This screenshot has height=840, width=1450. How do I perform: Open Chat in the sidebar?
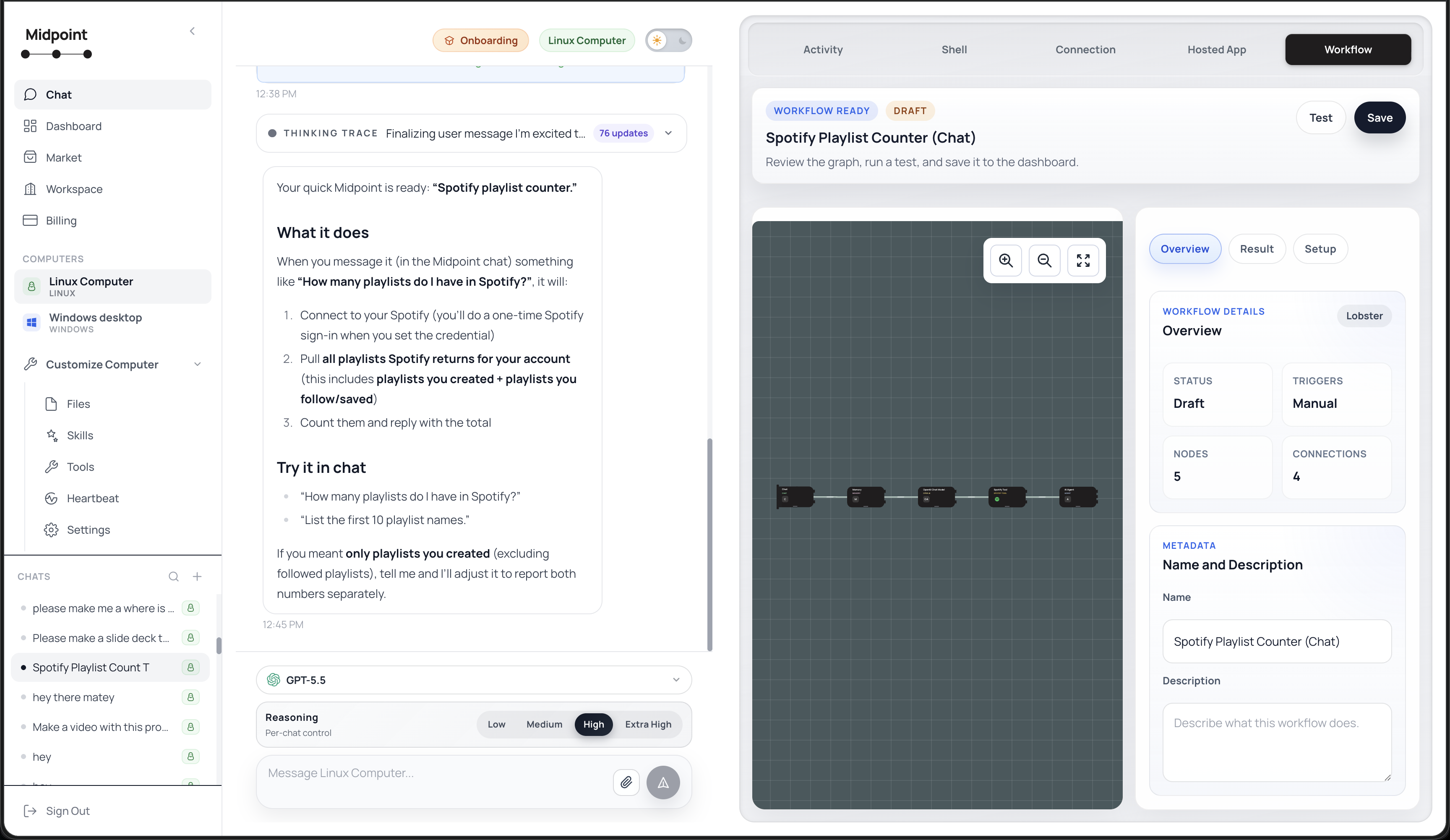[x=113, y=94]
